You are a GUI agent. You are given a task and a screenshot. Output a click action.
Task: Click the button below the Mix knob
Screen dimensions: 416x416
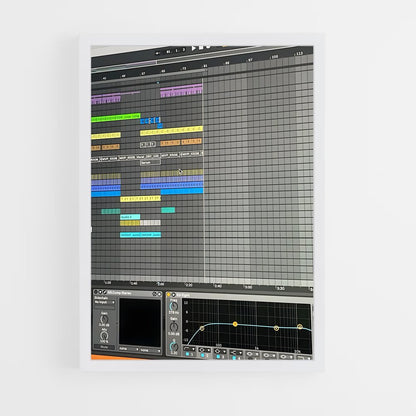(x=105, y=347)
